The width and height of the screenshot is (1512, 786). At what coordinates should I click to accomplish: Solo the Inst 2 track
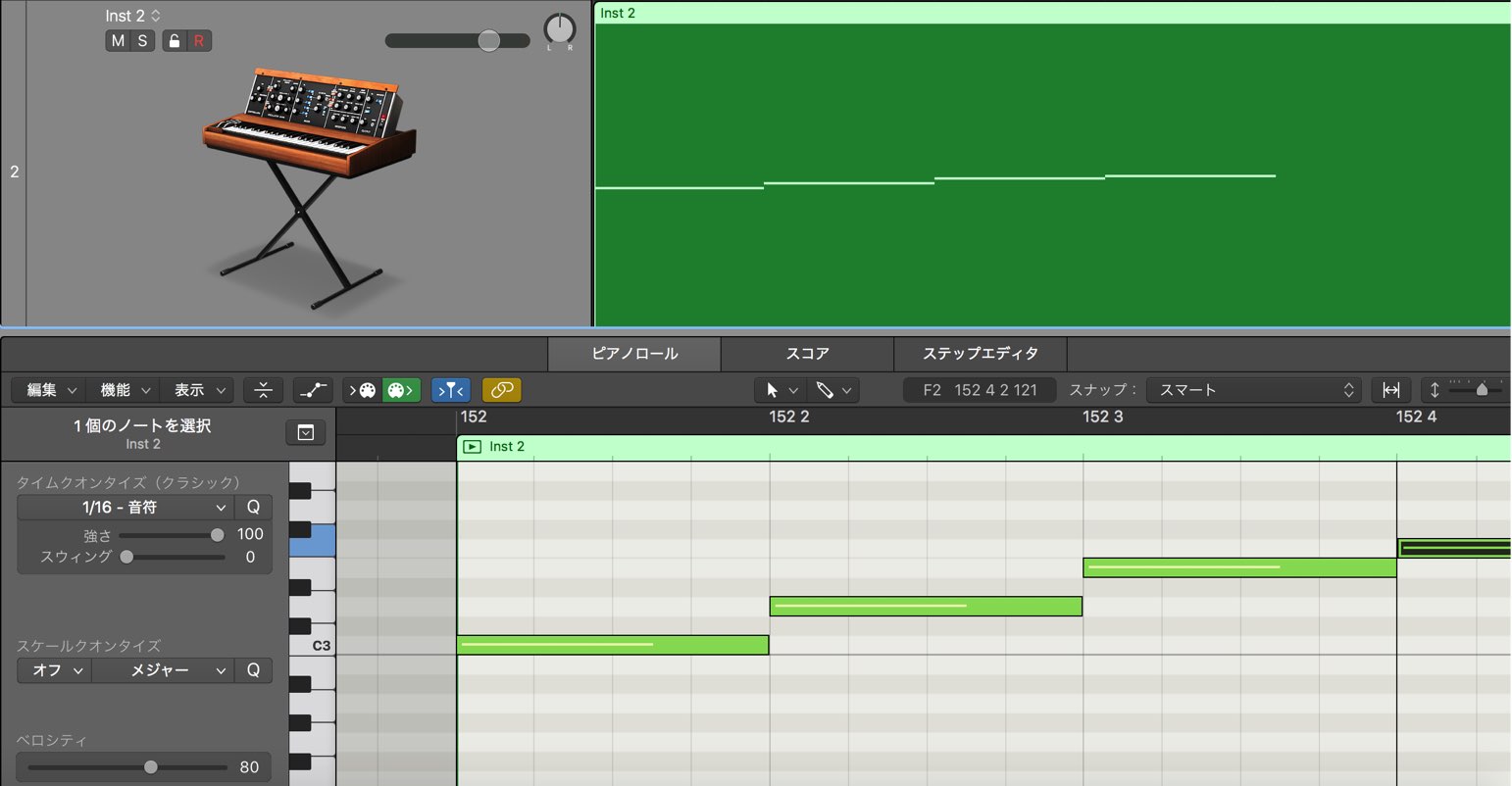click(x=142, y=41)
